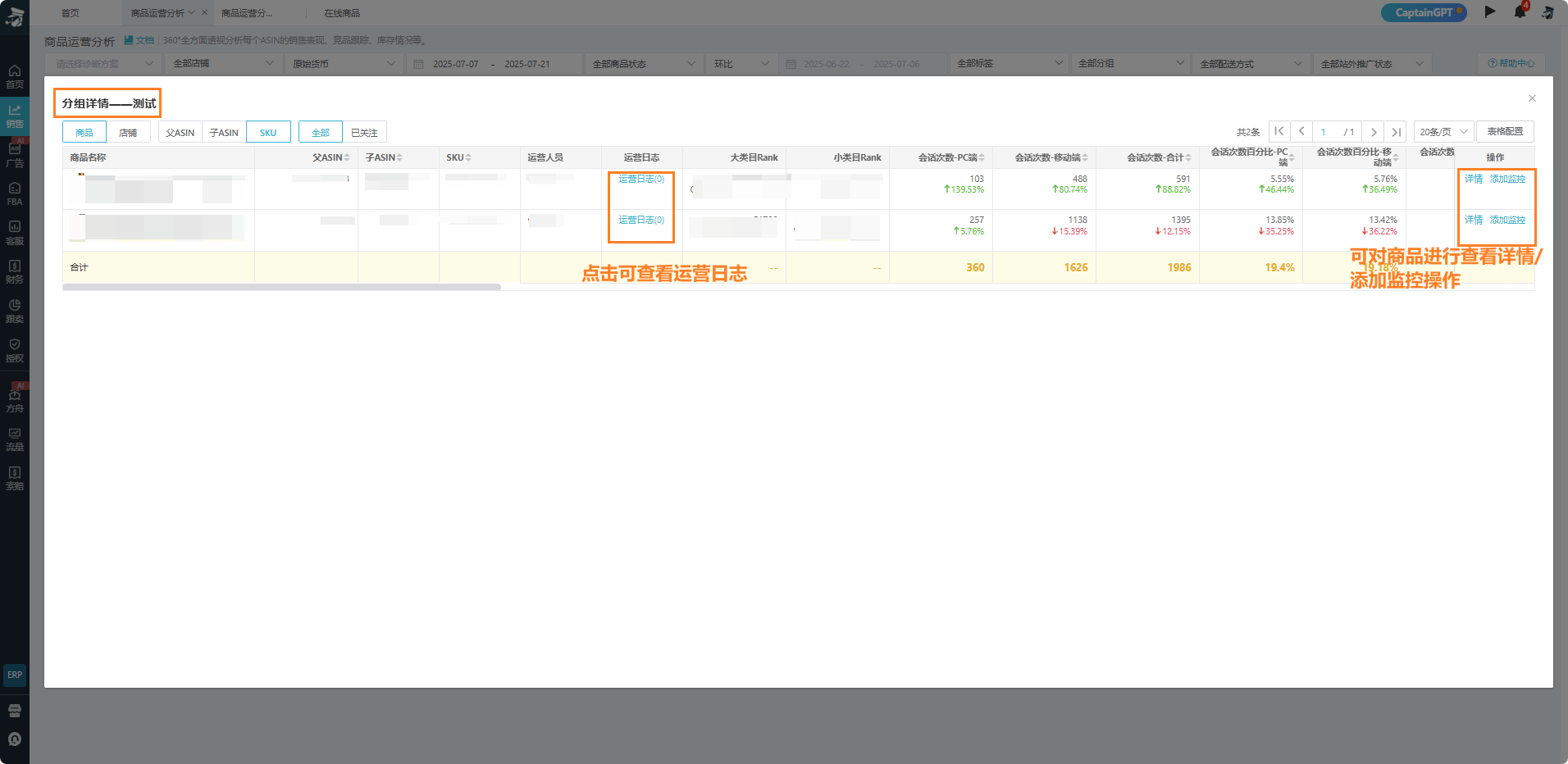Select SKU dimension toggle
The height and width of the screenshot is (764, 1568).
click(x=268, y=132)
